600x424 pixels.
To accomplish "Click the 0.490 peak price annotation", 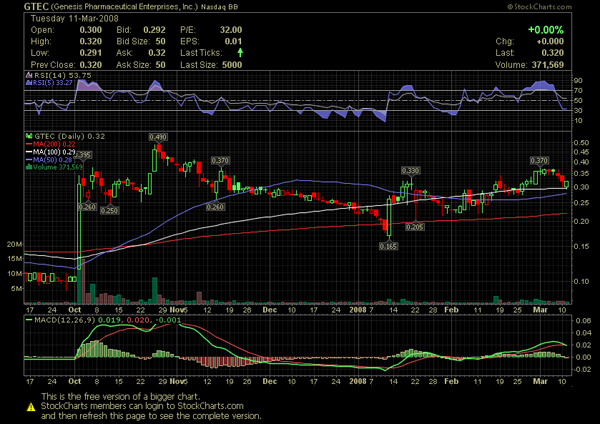I will 158,137.
